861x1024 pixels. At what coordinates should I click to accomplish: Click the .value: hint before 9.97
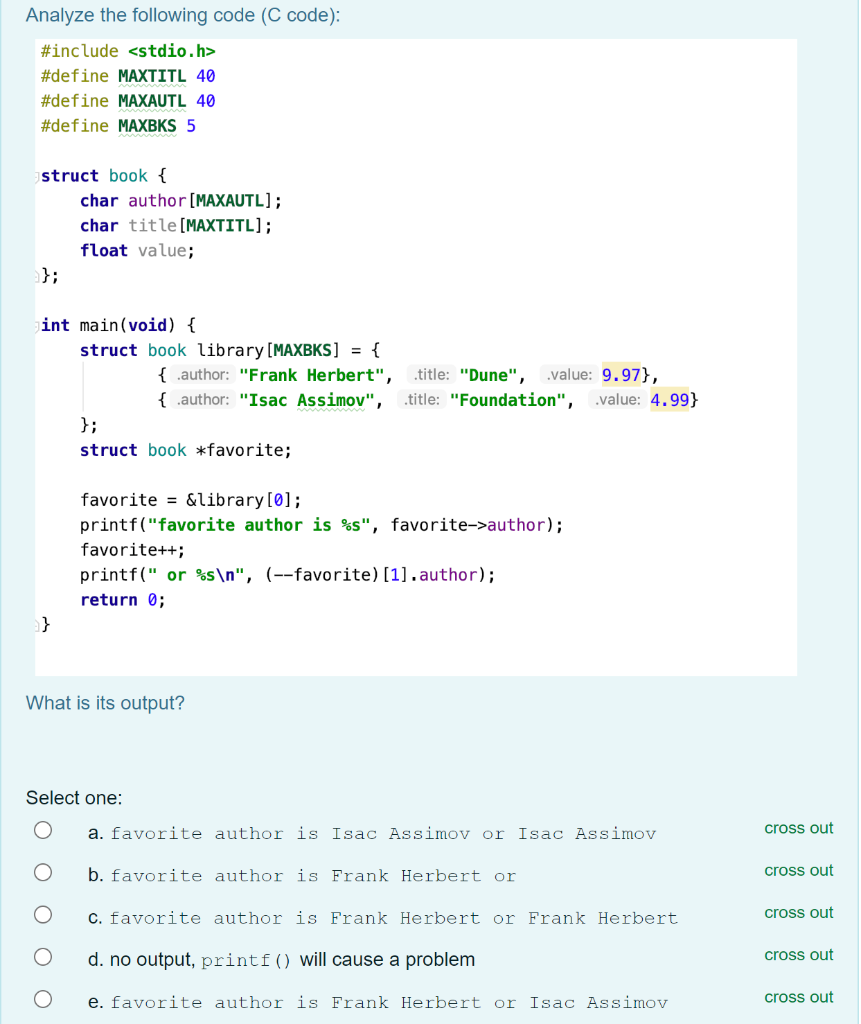(x=569, y=375)
